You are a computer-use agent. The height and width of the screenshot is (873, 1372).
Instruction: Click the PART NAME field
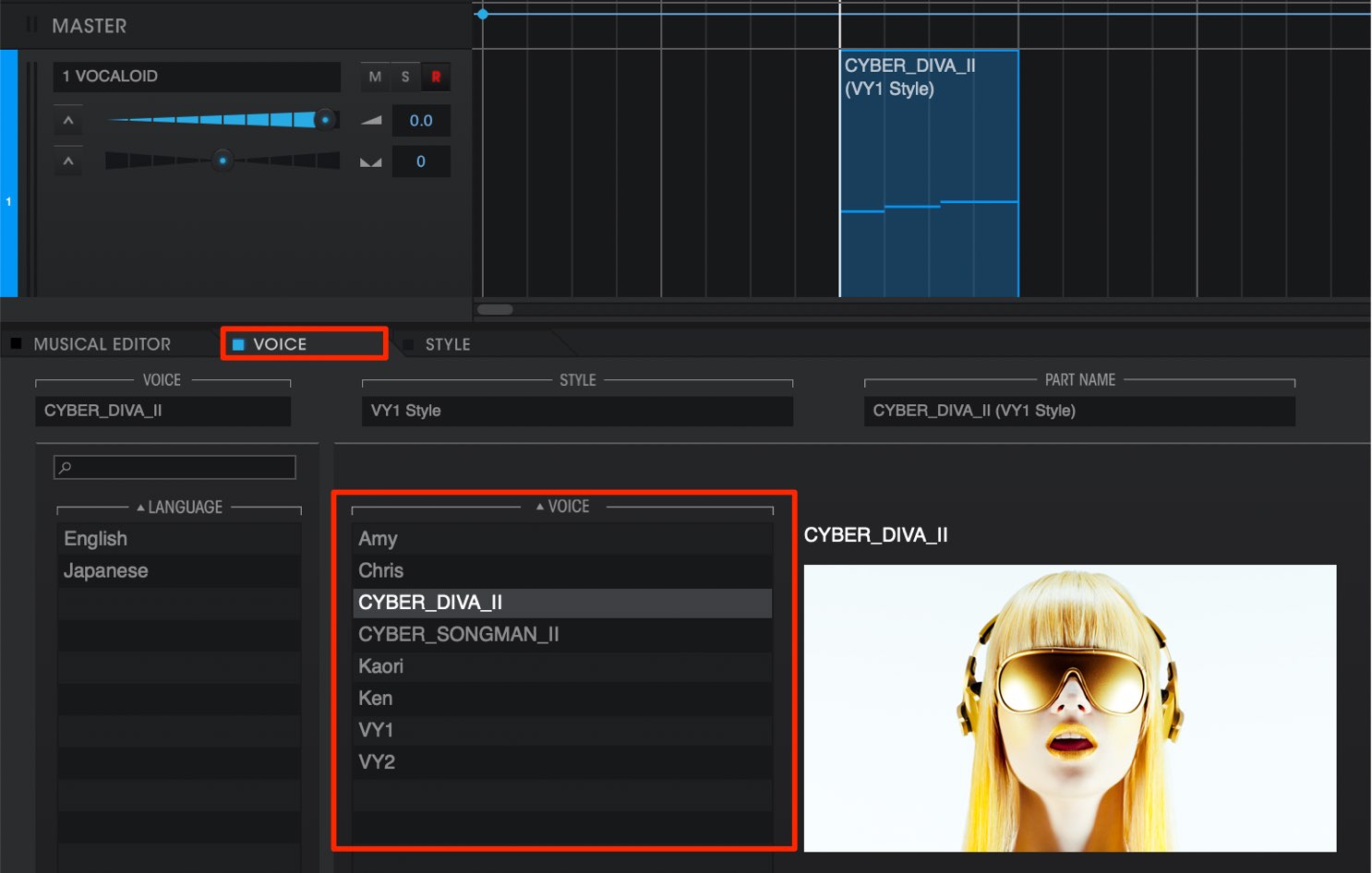coord(1079,411)
